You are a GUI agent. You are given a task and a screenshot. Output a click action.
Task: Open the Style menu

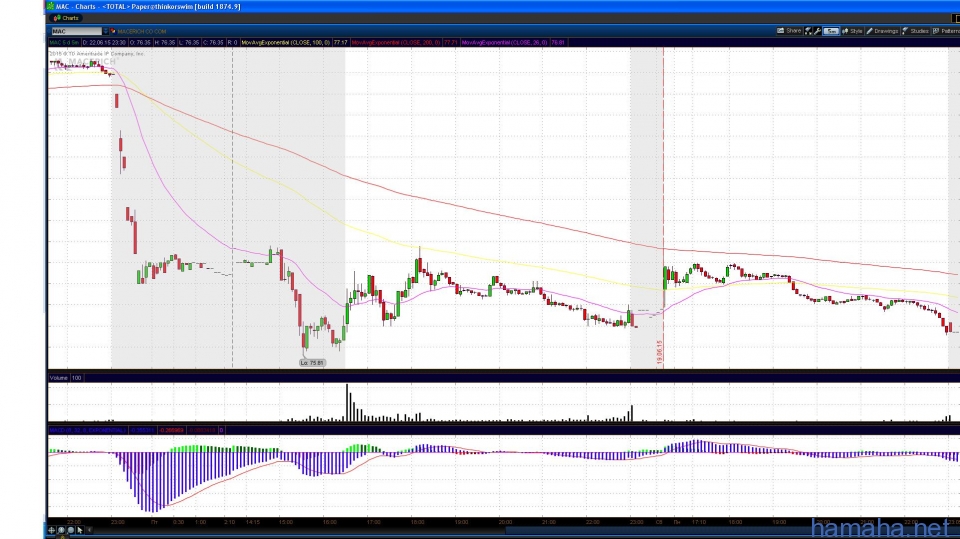pos(853,31)
